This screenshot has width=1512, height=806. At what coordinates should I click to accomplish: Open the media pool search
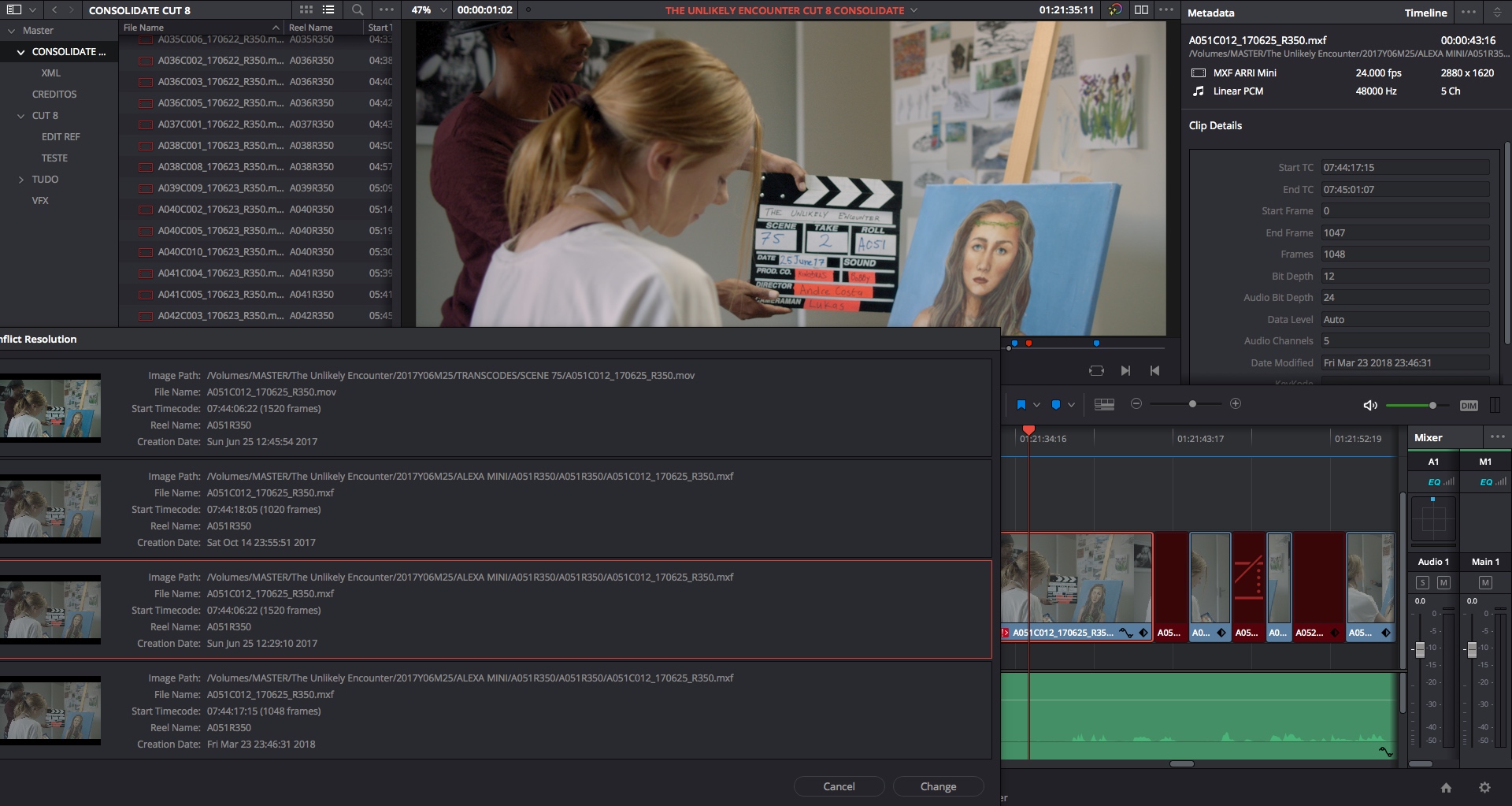[x=358, y=10]
